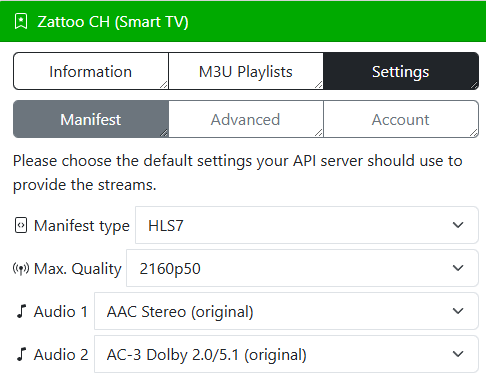The width and height of the screenshot is (486, 387).
Task: Click the 'Audio 2' label
Action: tap(61, 355)
